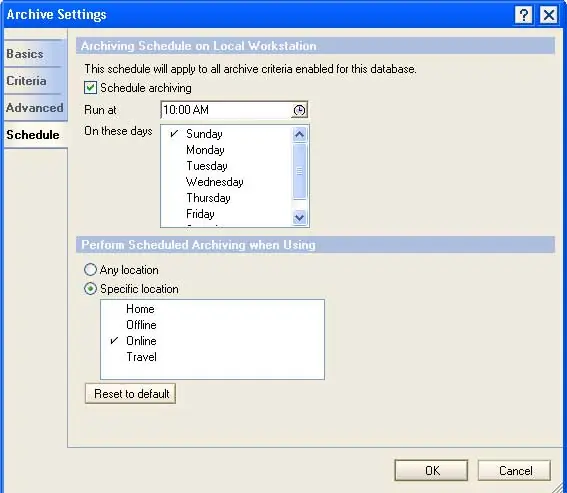Toggle Sunday in the days list
The height and width of the screenshot is (493, 567).
point(226,134)
